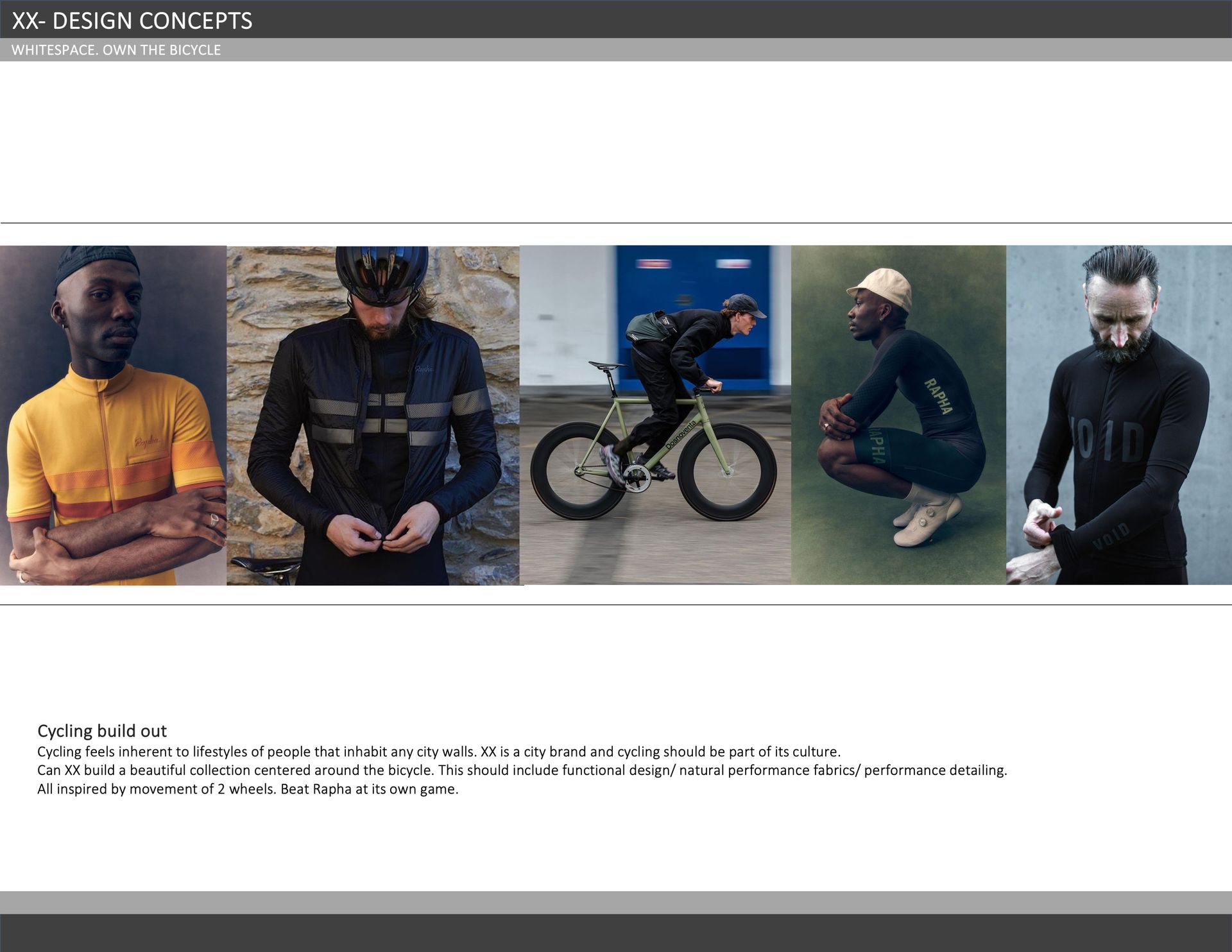Select 'WHITESPACE. OWN THE BICYCLE' subtitle

(x=116, y=50)
